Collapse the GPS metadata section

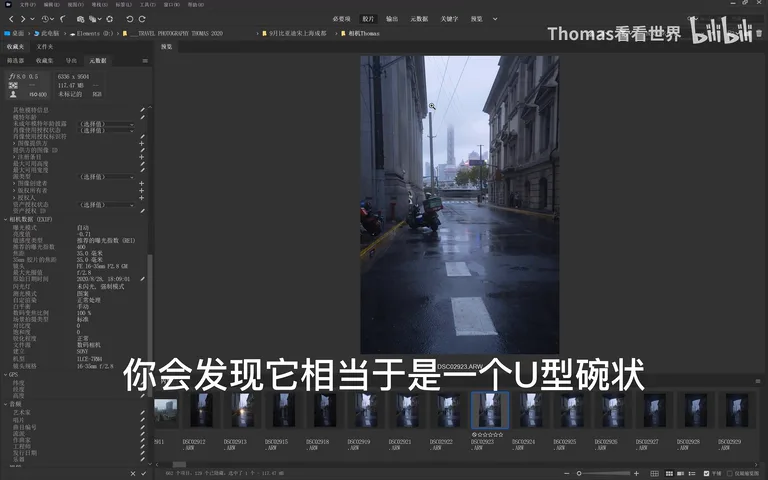[5, 375]
